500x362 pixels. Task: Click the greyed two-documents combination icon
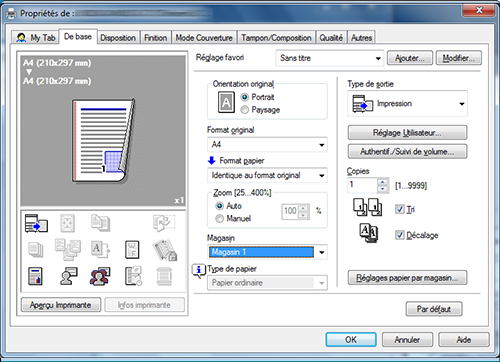point(100,223)
